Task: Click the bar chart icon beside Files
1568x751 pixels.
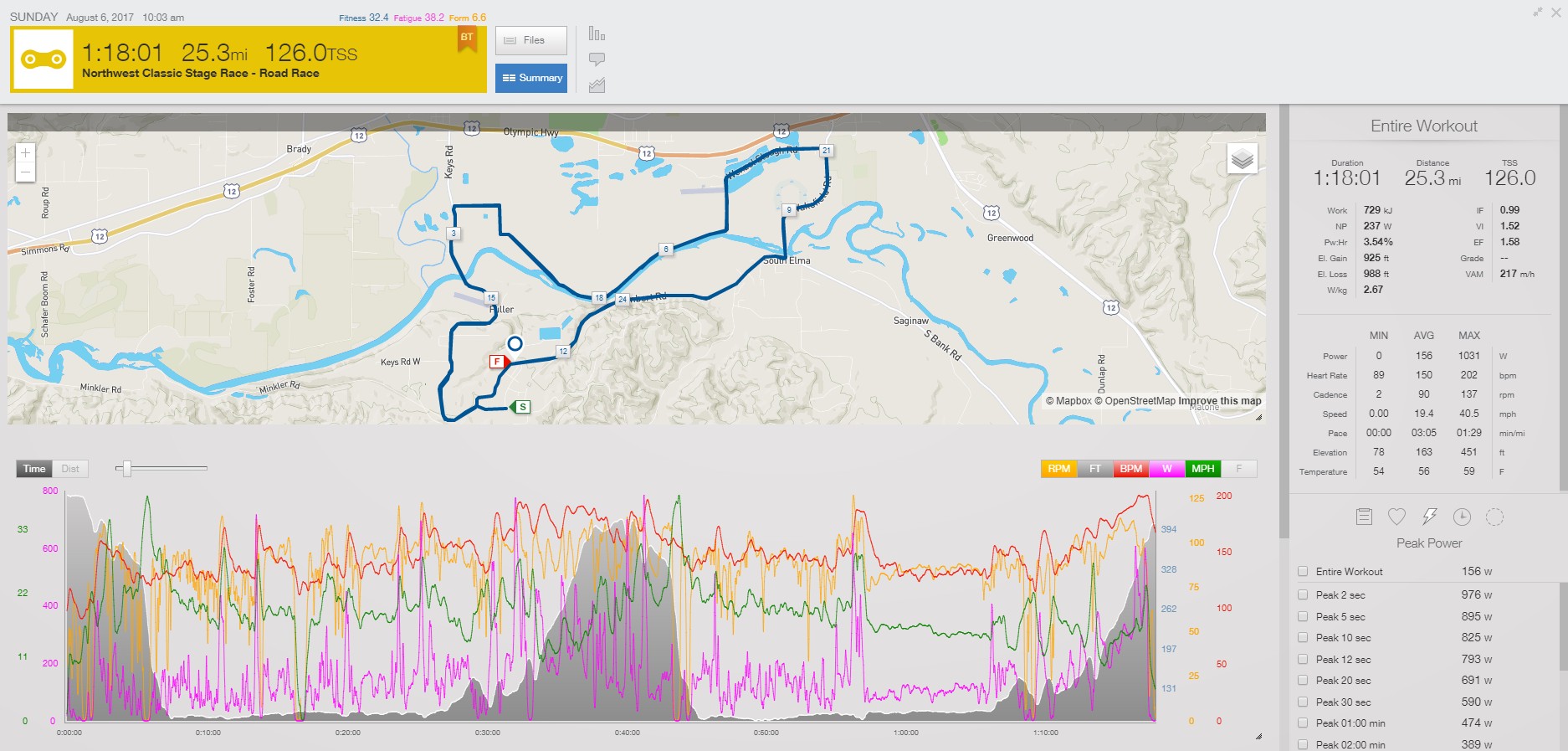Action: point(597,33)
